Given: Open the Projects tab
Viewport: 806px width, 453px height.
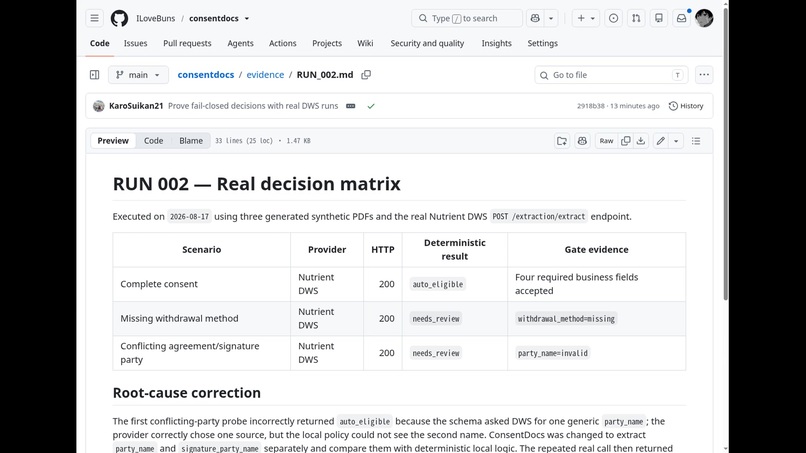Looking at the screenshot, I should click(x=327, y=43).
